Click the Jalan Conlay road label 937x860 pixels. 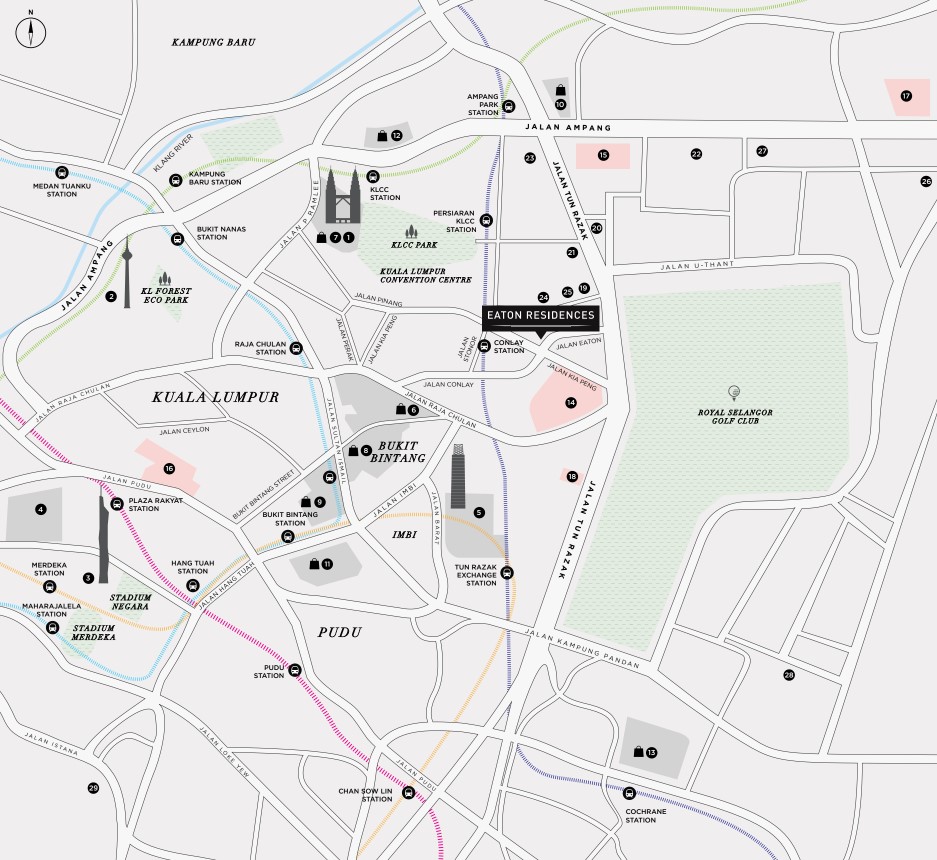coord(448,384)
